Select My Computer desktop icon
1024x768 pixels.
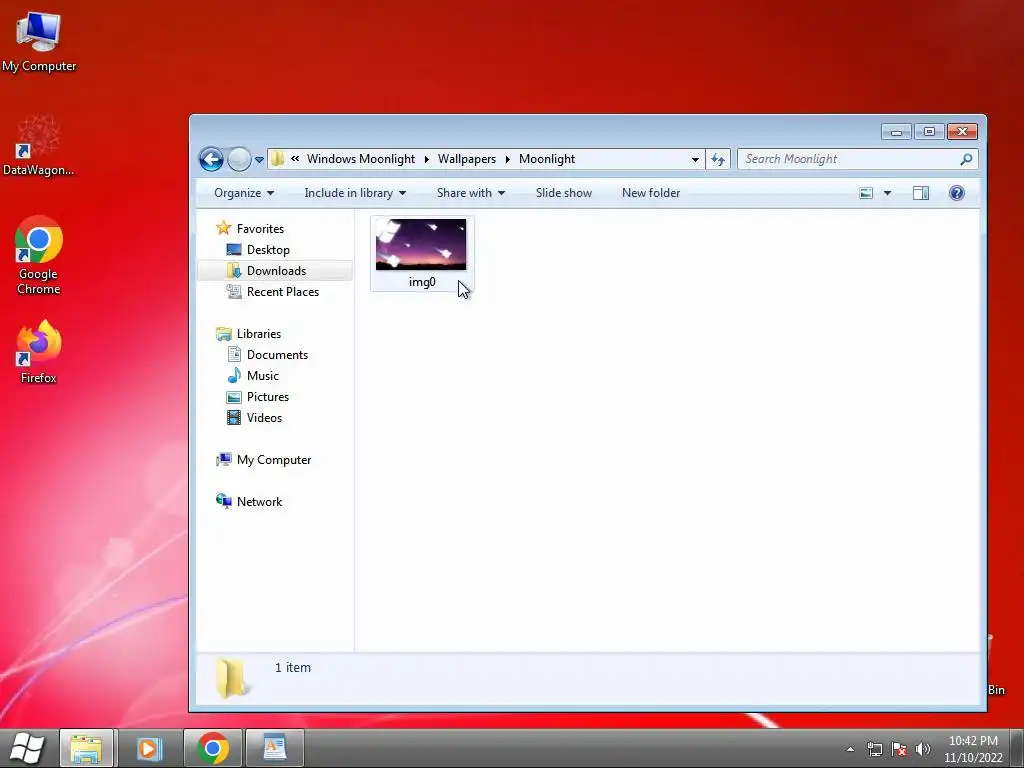[39, 42]
